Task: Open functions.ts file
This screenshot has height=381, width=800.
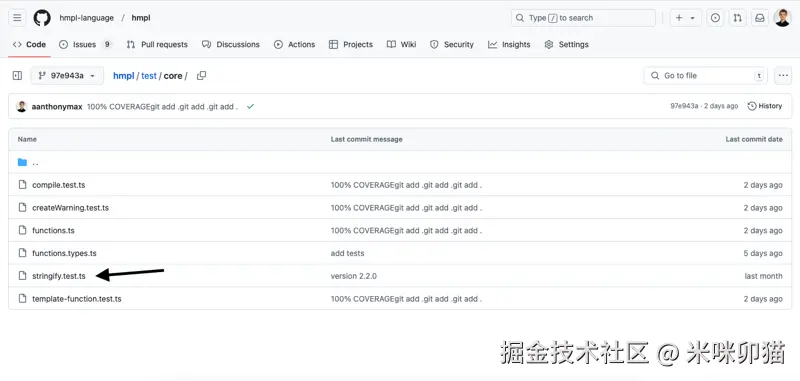Action: pyautogui.click(x=53, y=231)
